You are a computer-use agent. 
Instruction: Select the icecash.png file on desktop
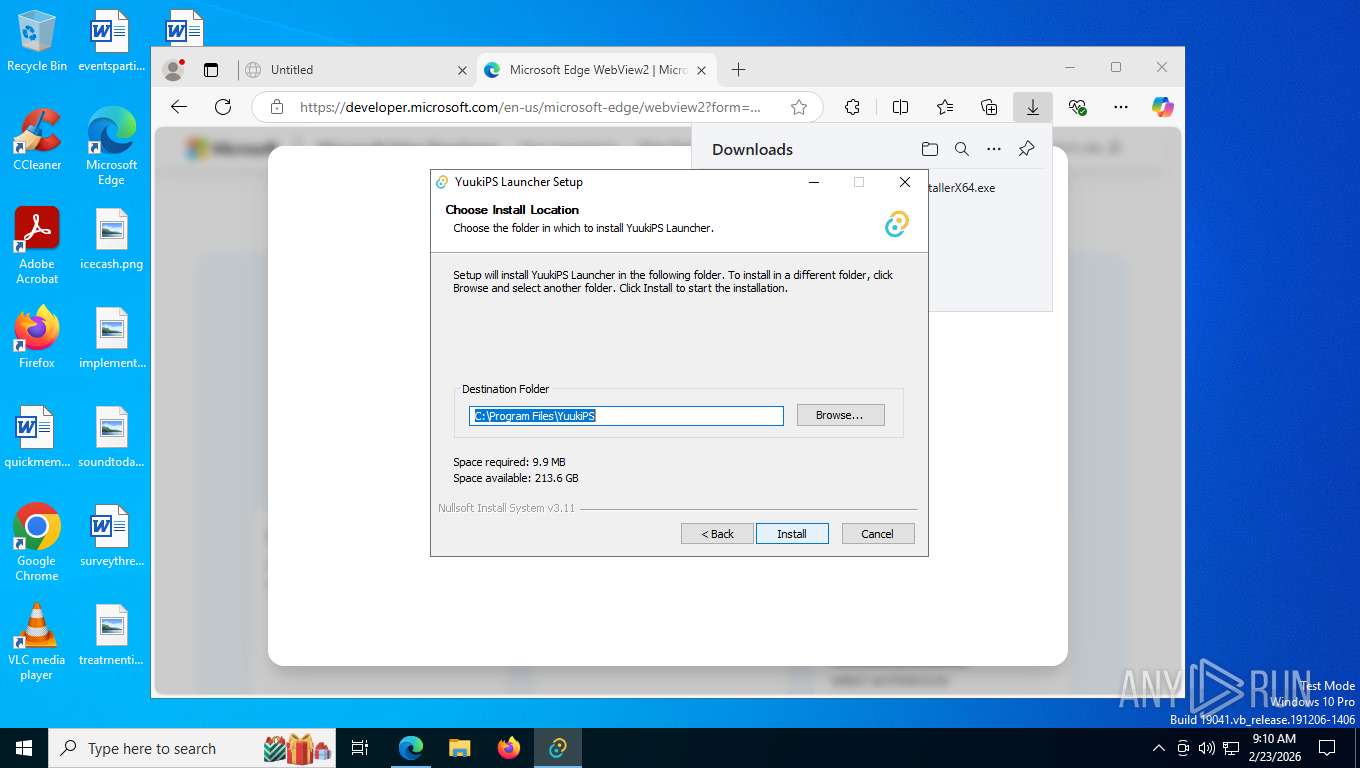tap(111, 240)
